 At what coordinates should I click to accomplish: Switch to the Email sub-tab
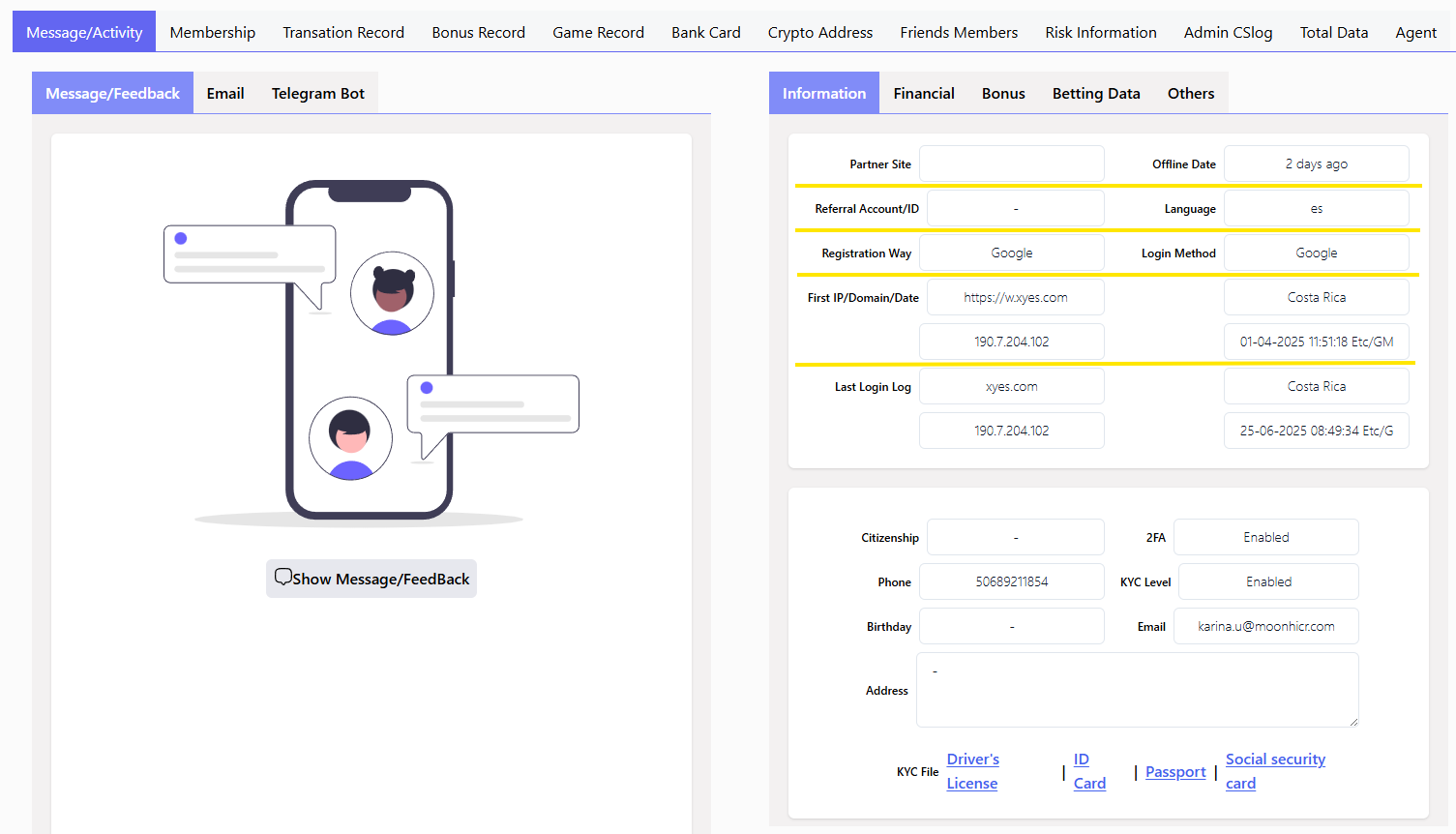coord(225,93)
